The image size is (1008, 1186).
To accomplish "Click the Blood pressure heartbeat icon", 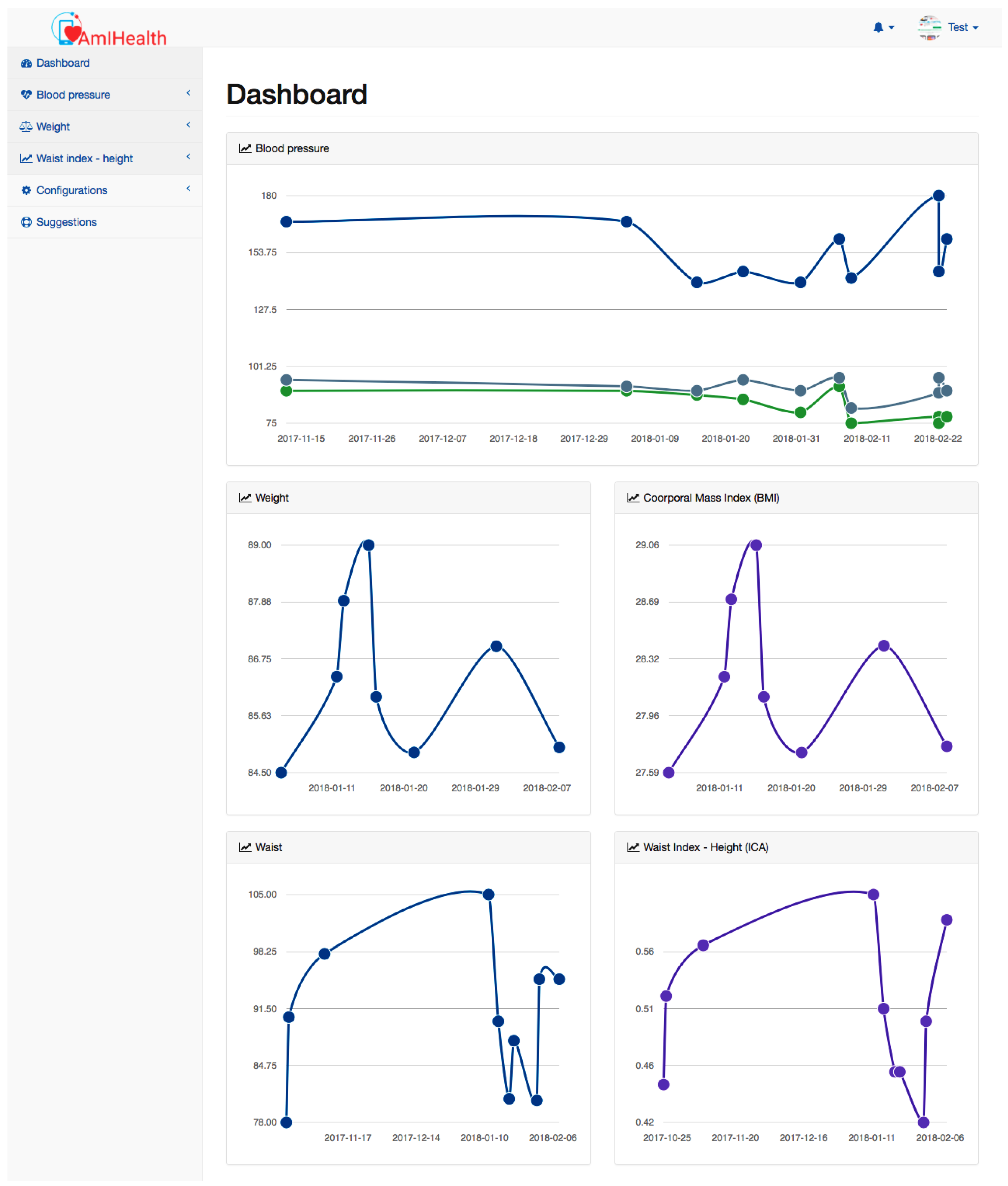I will point(26,95).
